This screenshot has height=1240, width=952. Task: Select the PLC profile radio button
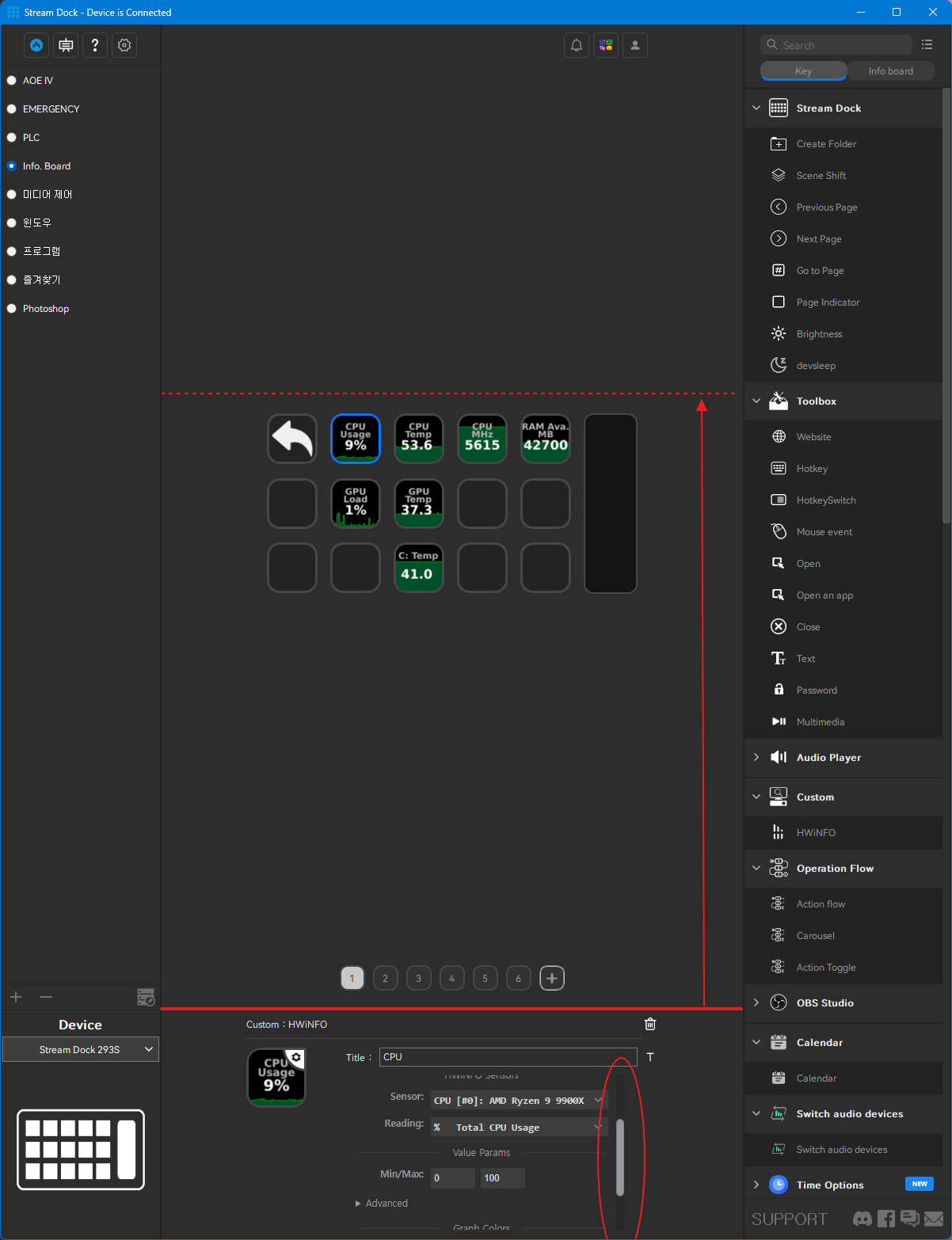[x=12, y=138]
